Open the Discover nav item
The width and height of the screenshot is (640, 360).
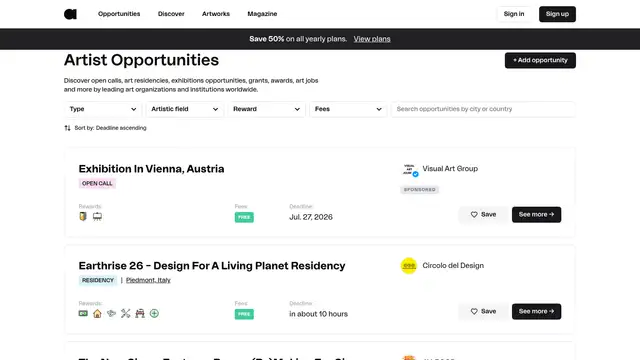(171, 14)
